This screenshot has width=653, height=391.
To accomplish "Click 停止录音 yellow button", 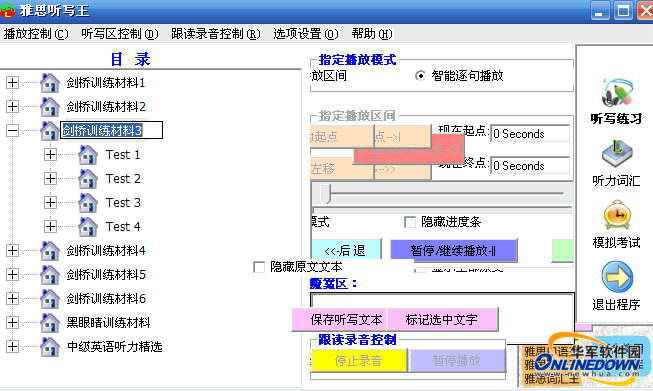I will [x=359, y=361].
